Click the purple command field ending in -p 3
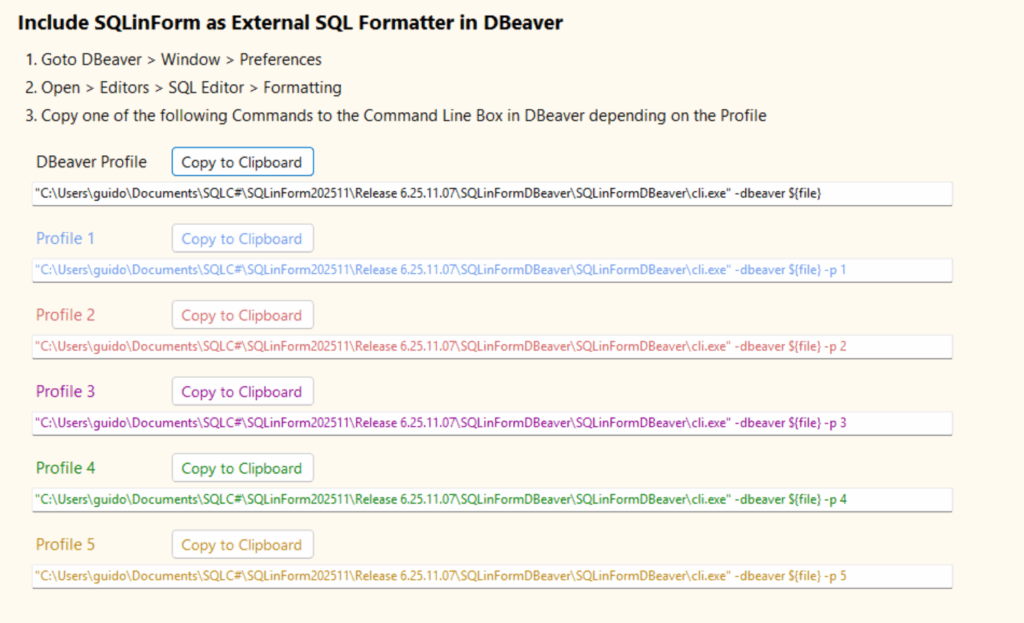The height and width of the screenshot is (623, 1024). coord(491,423)
